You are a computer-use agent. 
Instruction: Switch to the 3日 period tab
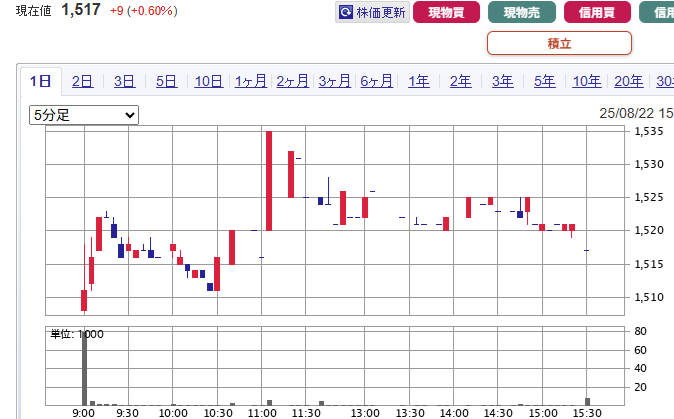124,81
